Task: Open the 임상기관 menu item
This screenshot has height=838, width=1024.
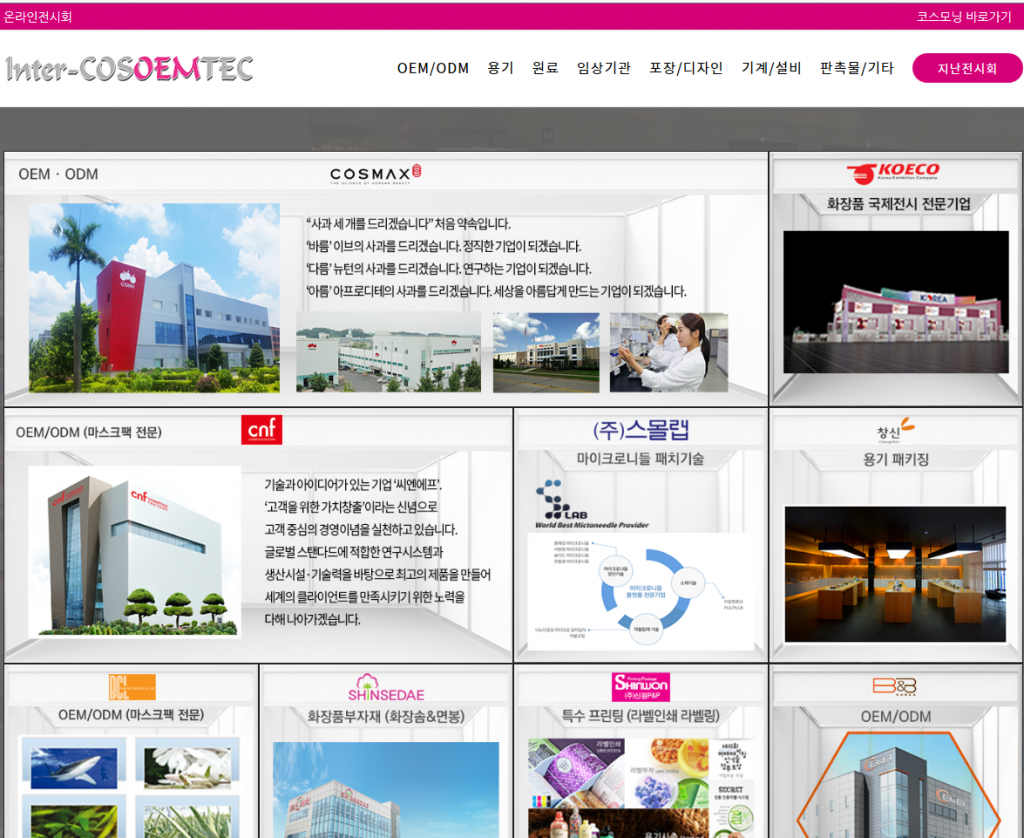Action: 603,68
